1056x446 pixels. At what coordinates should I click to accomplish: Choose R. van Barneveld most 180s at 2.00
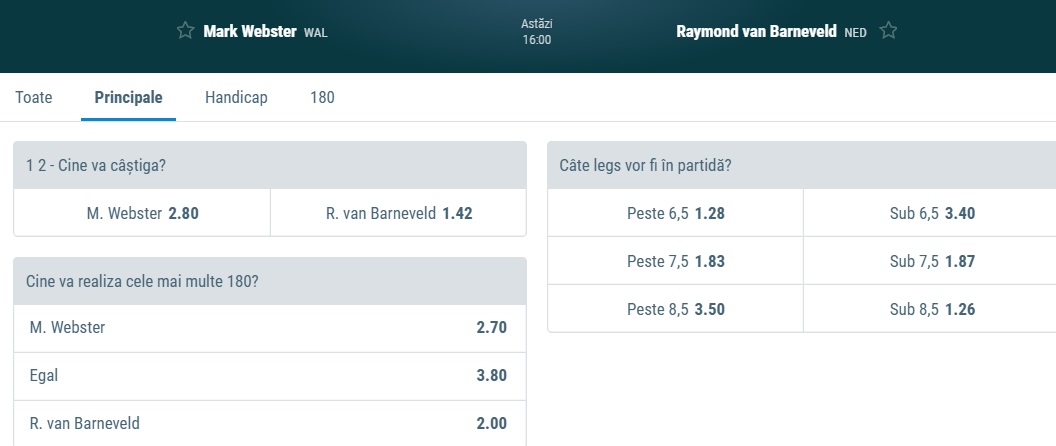[x=269, y=424]
